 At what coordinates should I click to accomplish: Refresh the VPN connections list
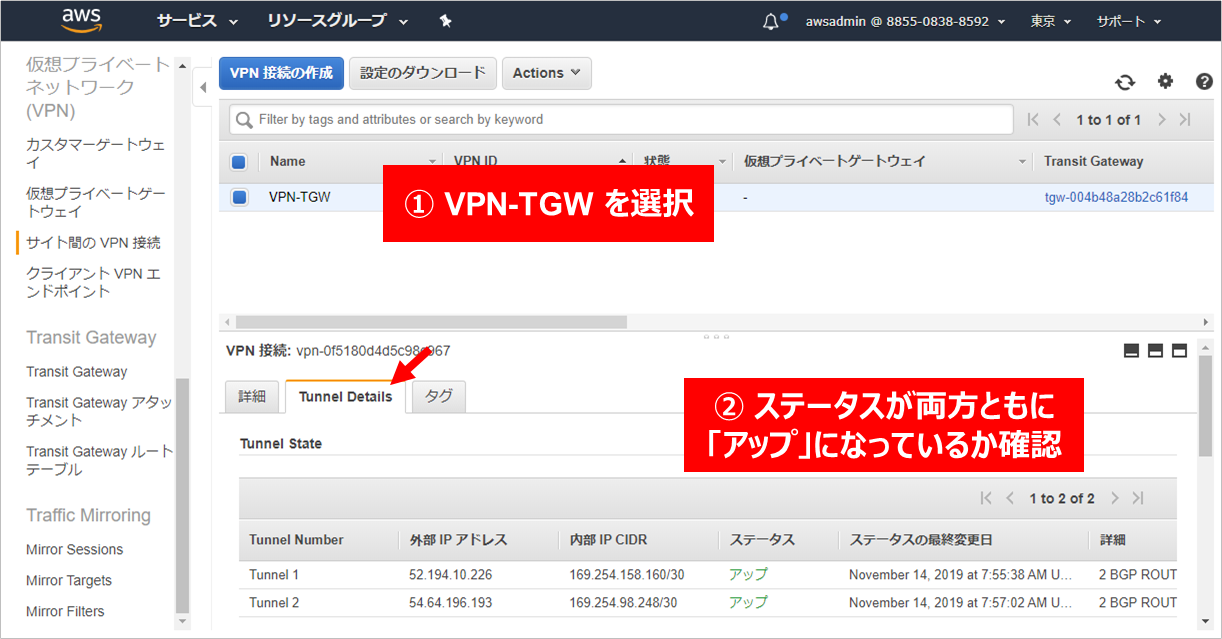point(1125,82)
